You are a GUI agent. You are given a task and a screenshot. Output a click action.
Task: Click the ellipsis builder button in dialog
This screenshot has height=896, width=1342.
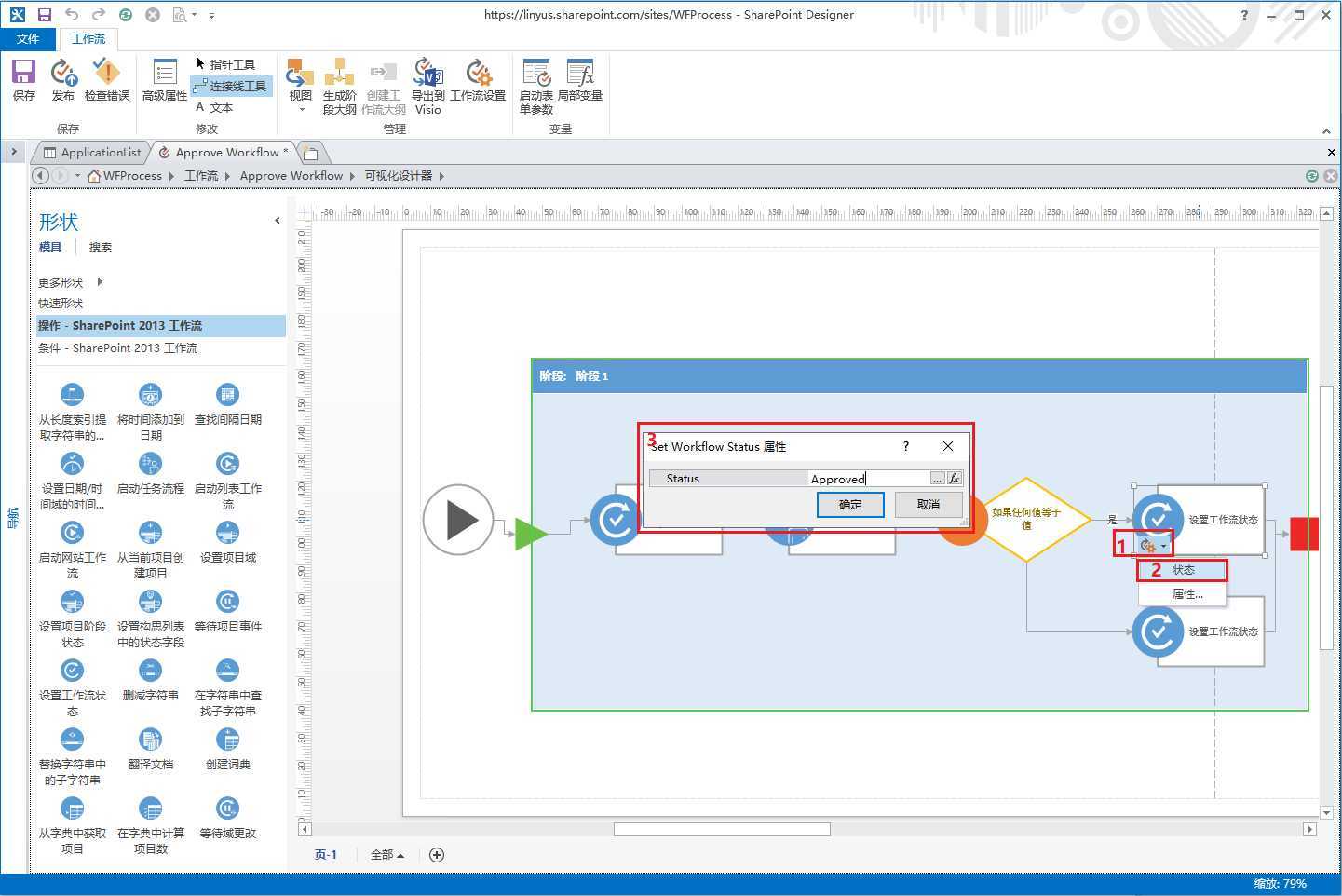click(937, 479)
